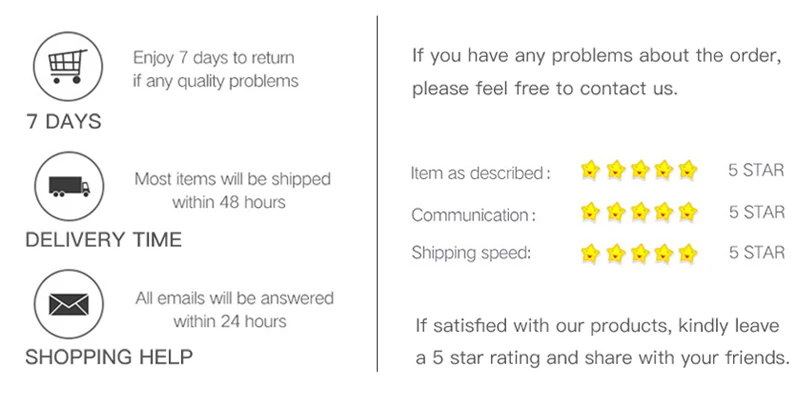800x420 pixels.
Task: Click first star in Item as described row
Action: pos(590,169)
